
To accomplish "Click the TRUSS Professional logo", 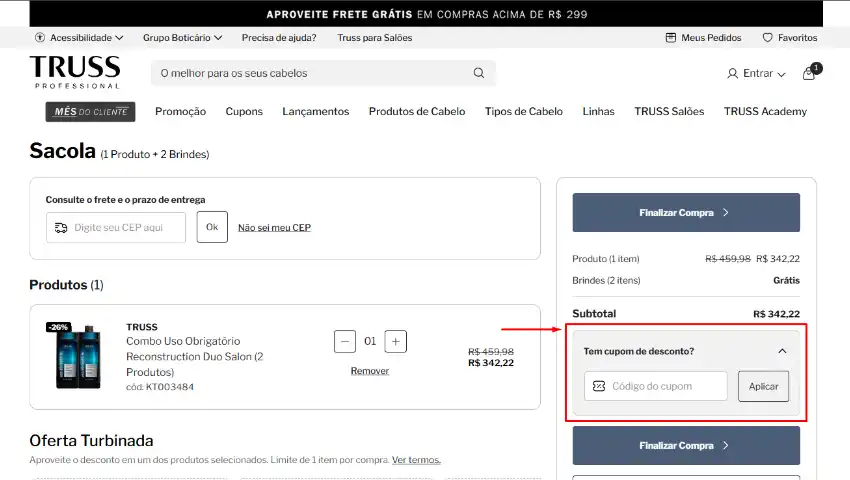I will pyautogui.click(x=75, y=72).
